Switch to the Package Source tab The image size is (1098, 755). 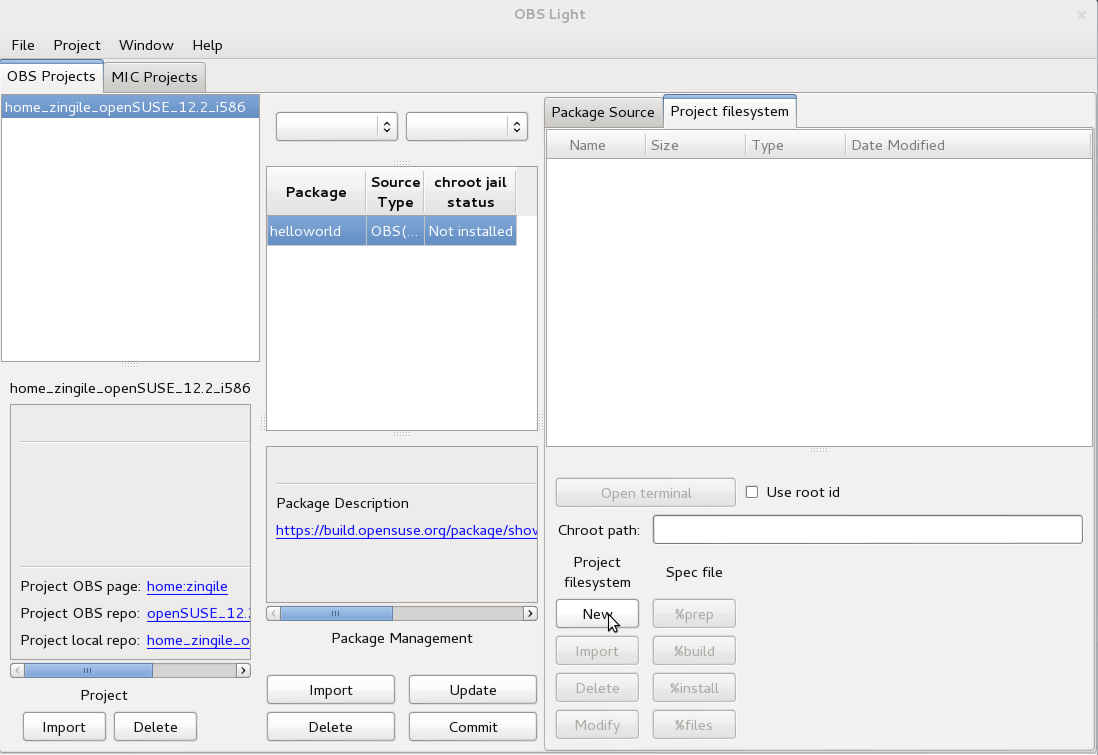(603, 113)
